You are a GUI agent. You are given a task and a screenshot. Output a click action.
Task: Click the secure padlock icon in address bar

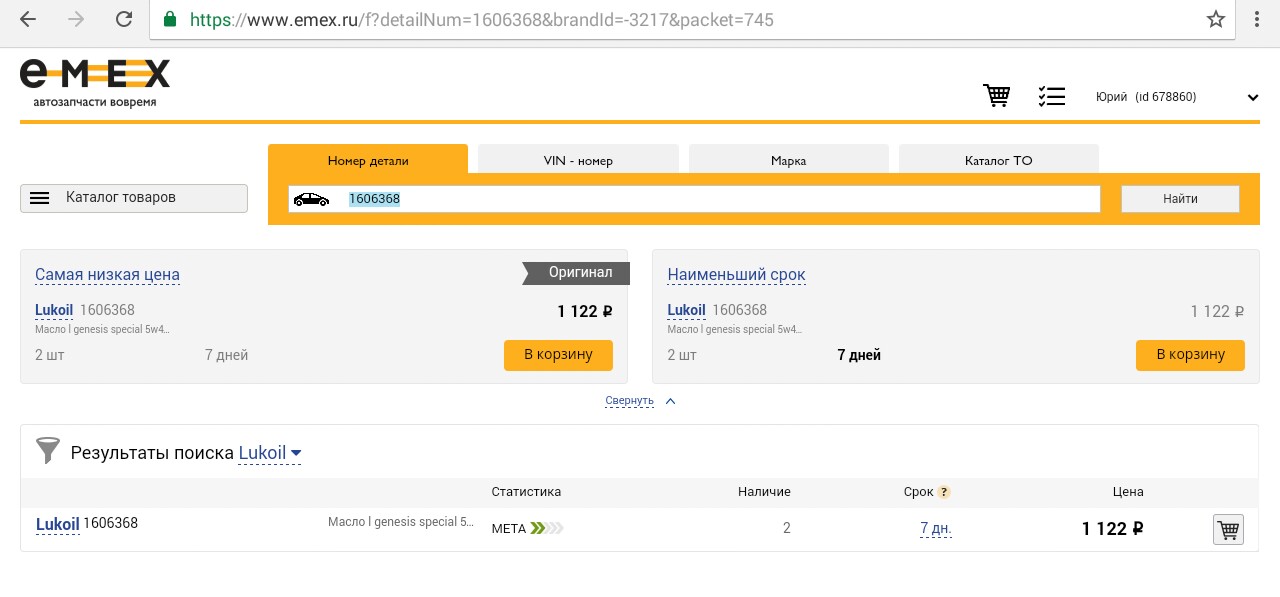point(169,19)
